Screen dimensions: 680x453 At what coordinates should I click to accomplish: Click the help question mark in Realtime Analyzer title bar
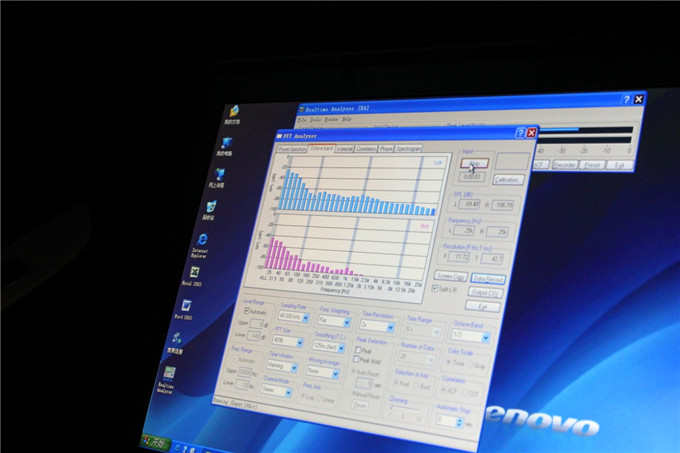coord(626,99)
